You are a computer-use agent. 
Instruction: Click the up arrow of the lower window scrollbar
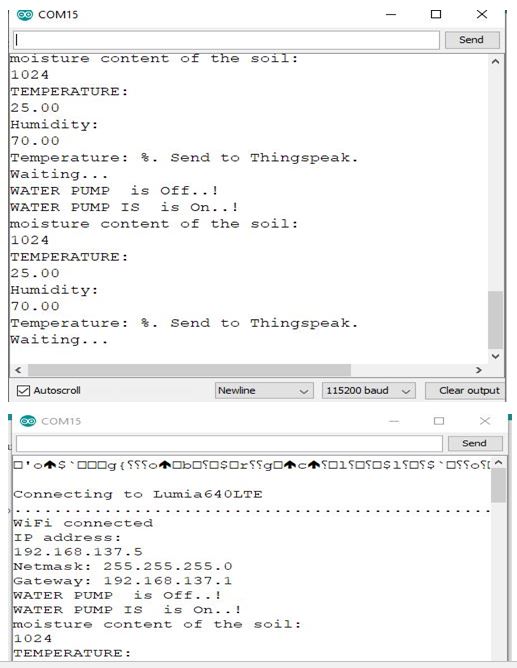[499, 462]
